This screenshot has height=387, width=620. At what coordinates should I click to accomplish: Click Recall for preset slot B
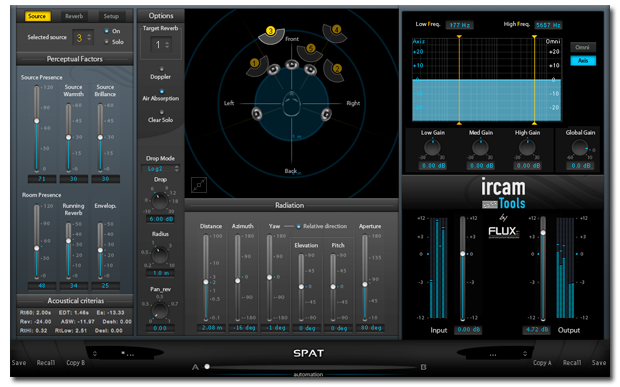point(572,363)
